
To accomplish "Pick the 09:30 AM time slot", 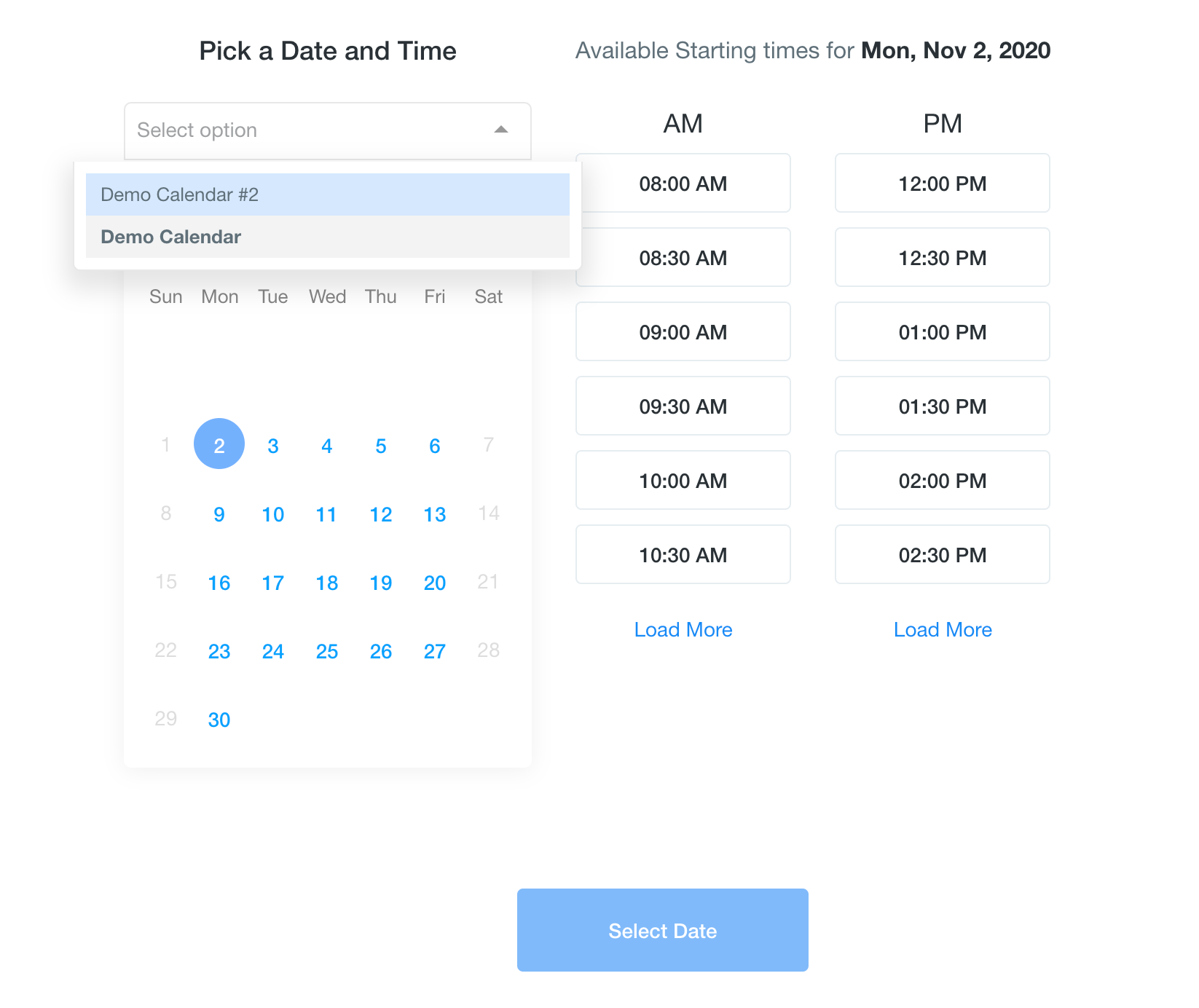I will click(683, 406).
